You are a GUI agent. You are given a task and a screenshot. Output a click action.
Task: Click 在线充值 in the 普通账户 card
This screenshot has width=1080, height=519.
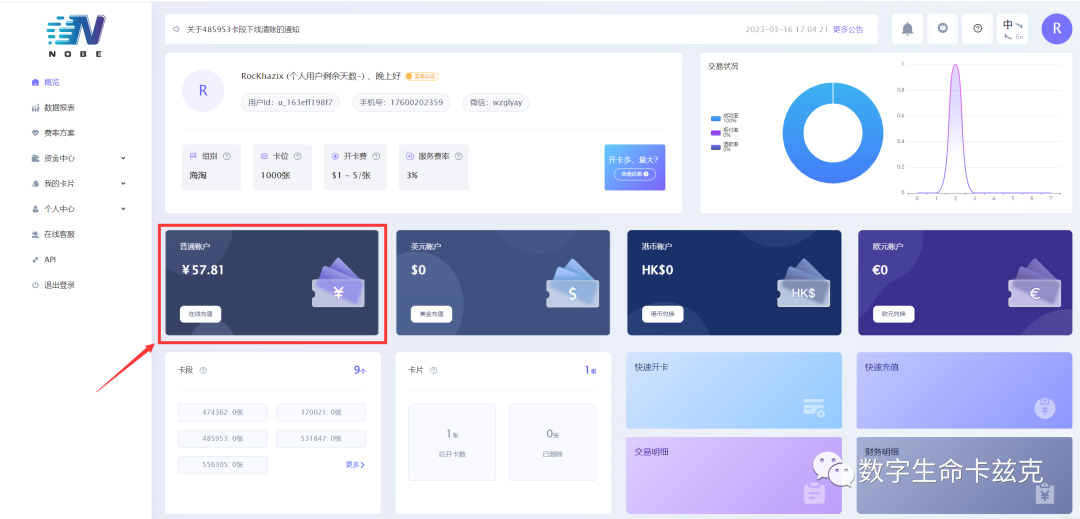tap(200, 314)
